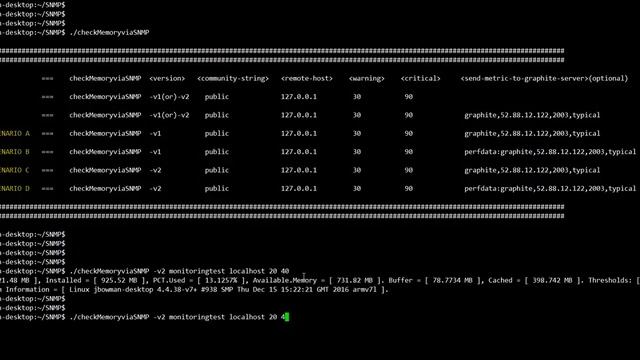This screenshot has width=640, height=360.
Task: Click "checkMemoryviaSNMP" in the header usage row
Action: tap(105, 78)
